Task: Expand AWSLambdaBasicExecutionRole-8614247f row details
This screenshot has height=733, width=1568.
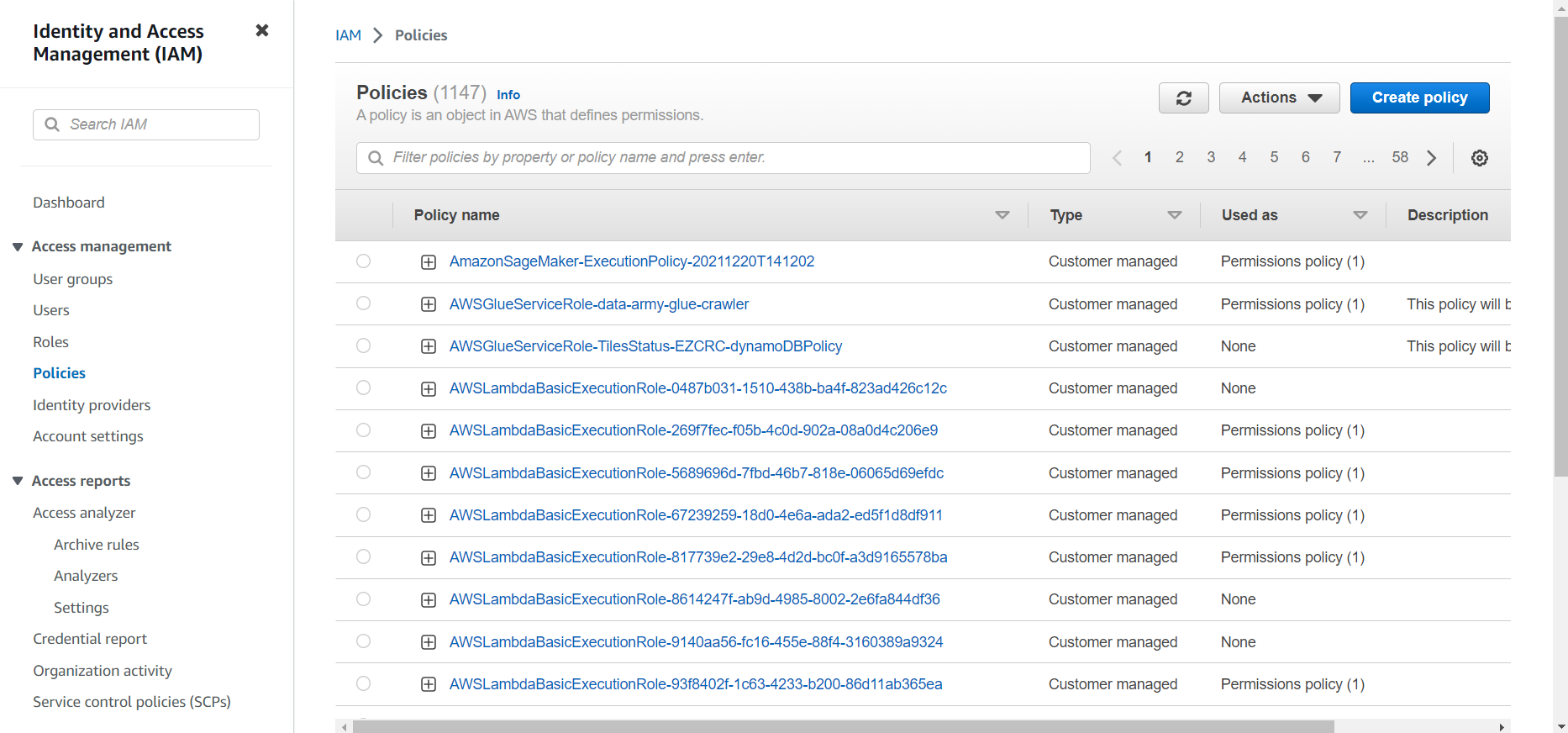Action: pyautogui.click(x=429, y=600)
